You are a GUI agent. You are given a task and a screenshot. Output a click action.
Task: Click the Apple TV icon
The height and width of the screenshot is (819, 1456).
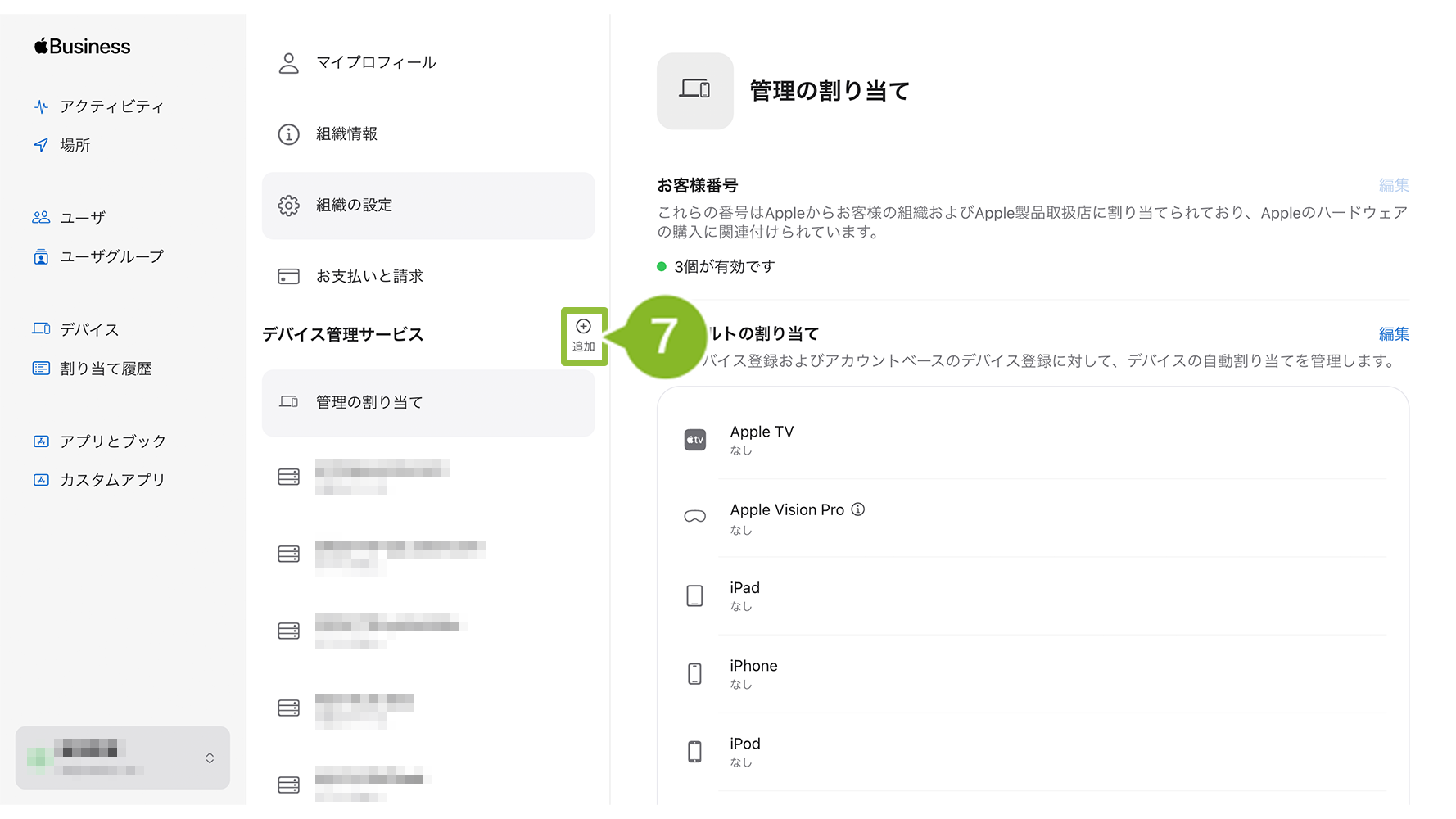coord(695,440)
